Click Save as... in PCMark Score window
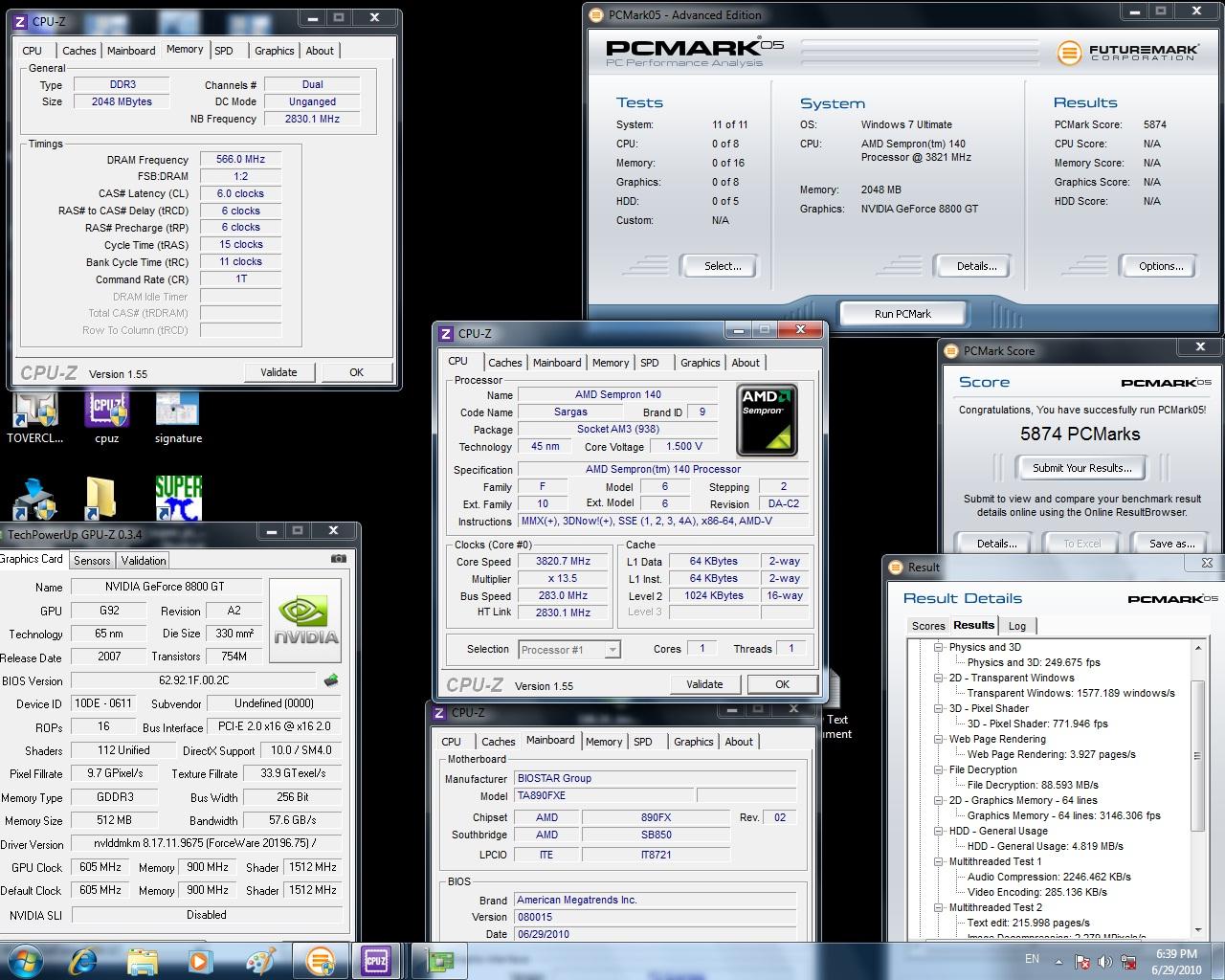Viewport: 1225px width, 980px height. pos(1171,544)
